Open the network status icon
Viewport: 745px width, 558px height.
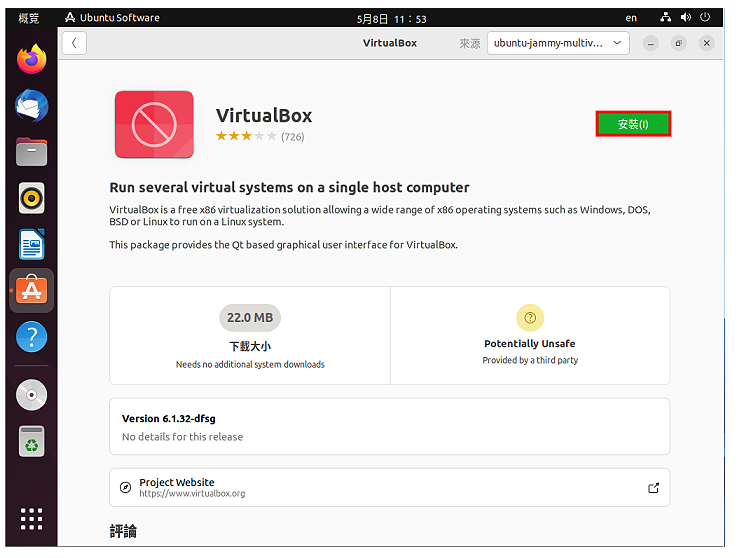[666, 18]
